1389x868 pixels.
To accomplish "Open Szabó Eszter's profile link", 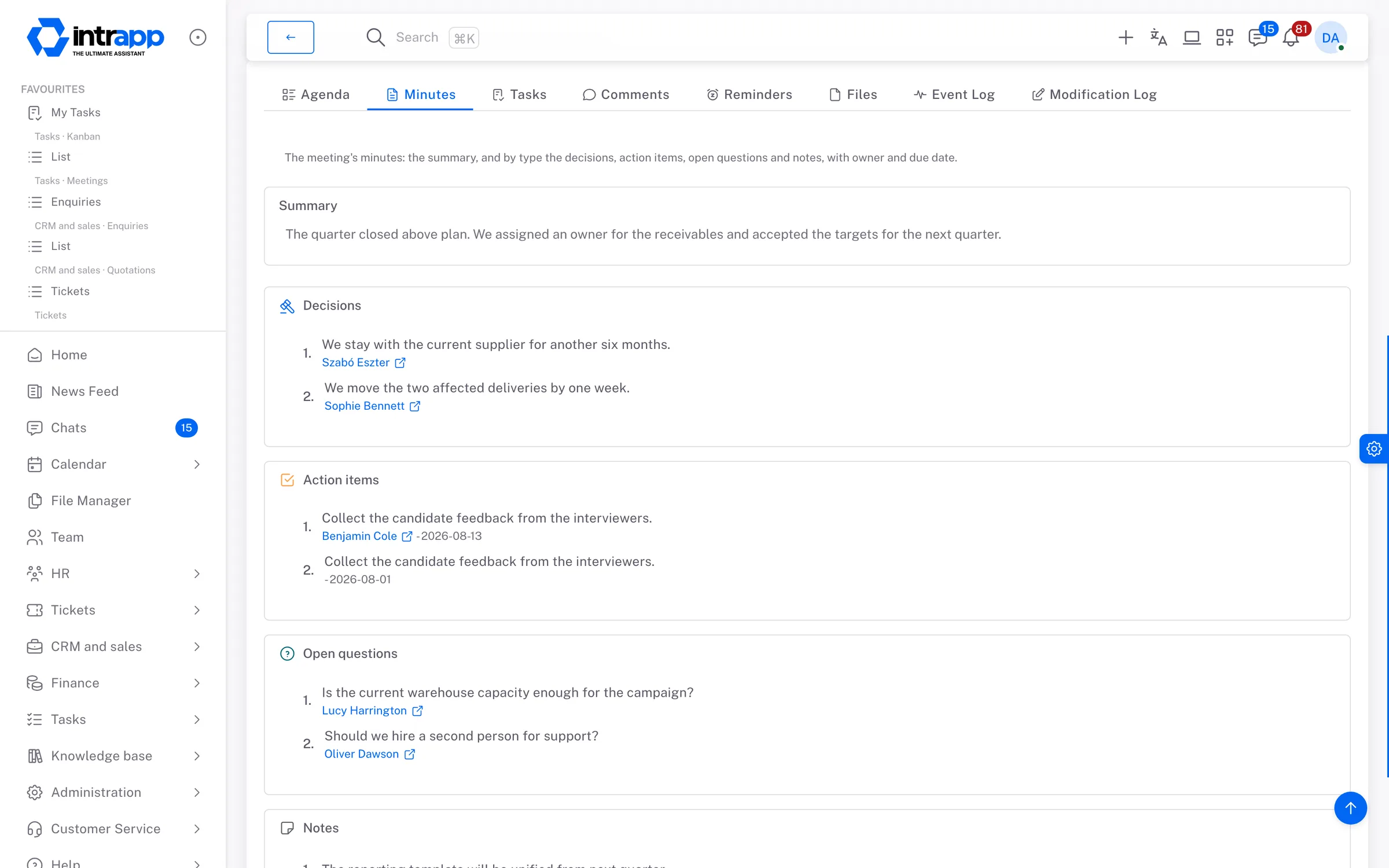I will [x=363, y=362].
